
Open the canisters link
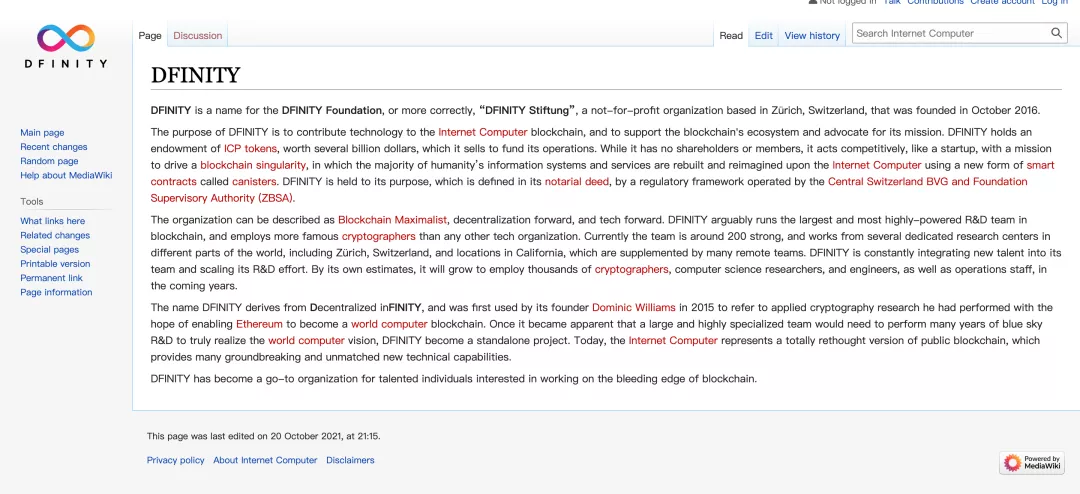(x=254, y=181)
